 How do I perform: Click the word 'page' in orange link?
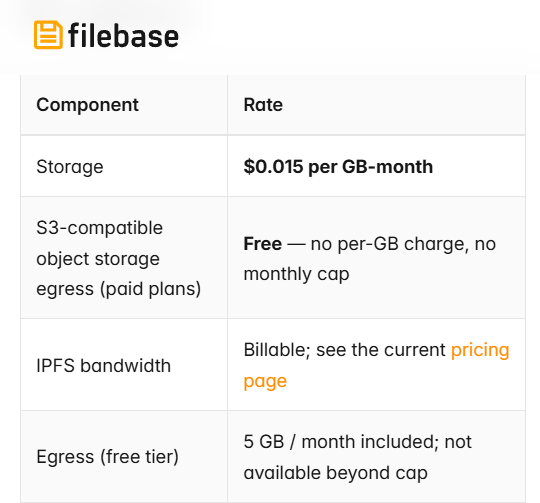265,381
